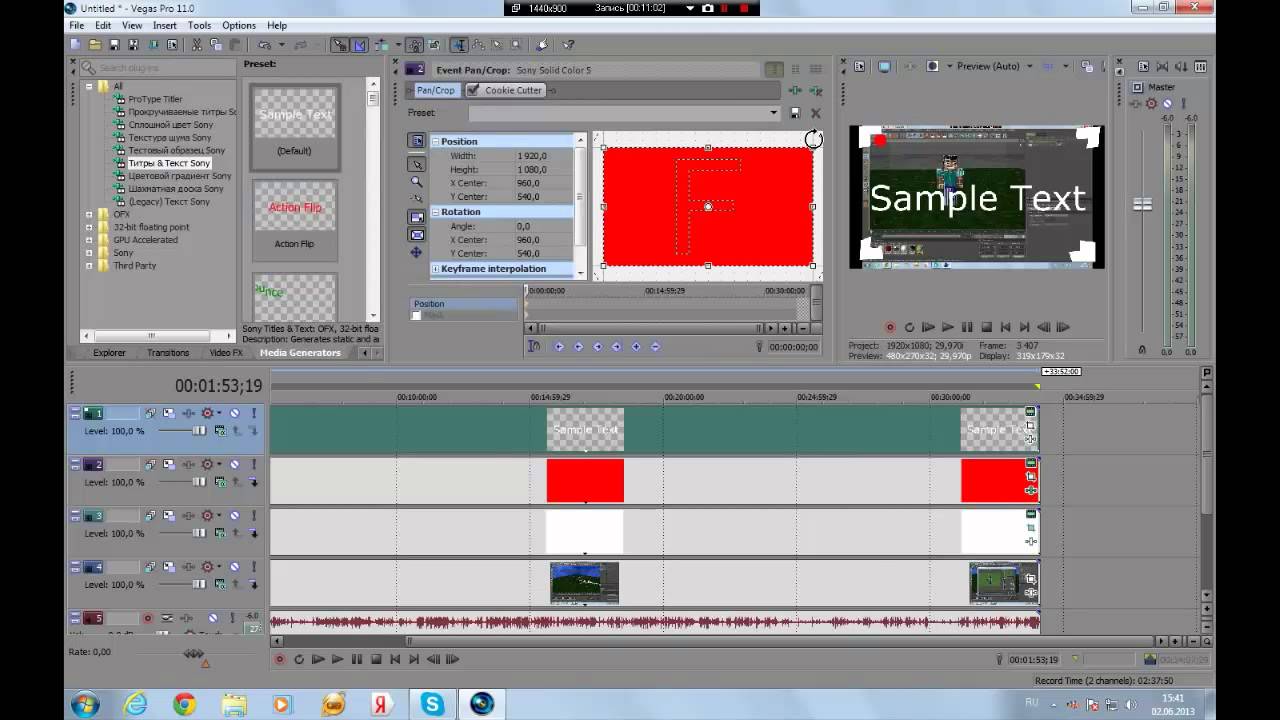Switch to the Video FX tab
Image resolution: width=1280 pixels, height=720 pixels.
point(226,353)
